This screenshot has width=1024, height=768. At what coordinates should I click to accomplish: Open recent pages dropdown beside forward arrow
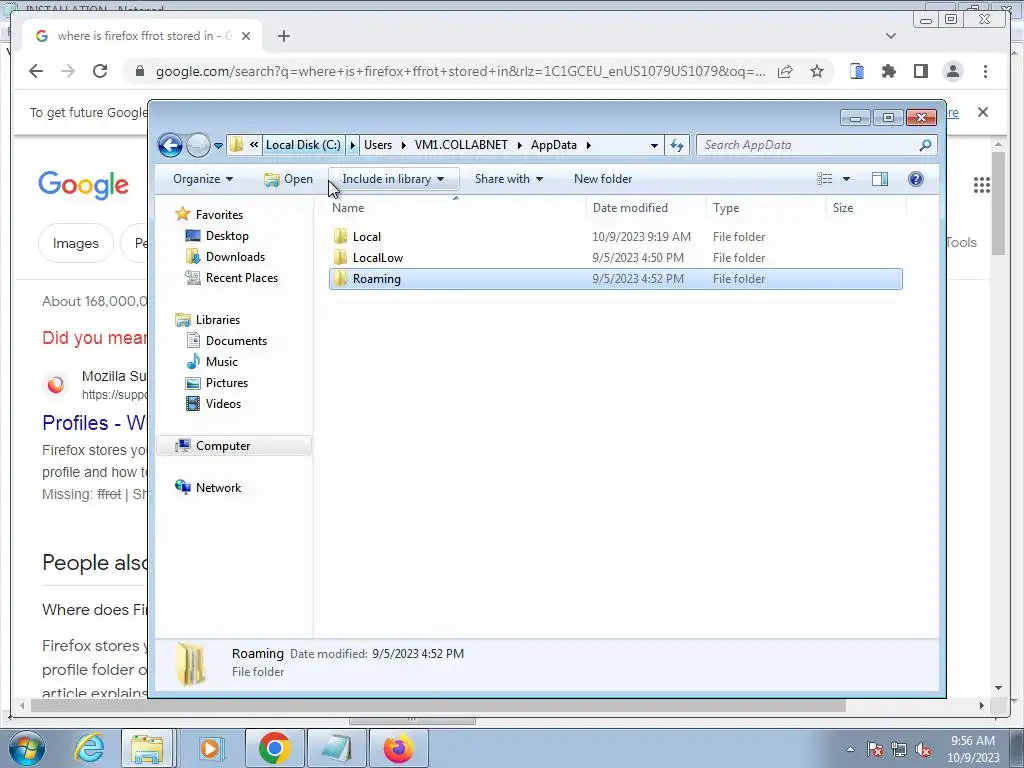pos(218,146)
